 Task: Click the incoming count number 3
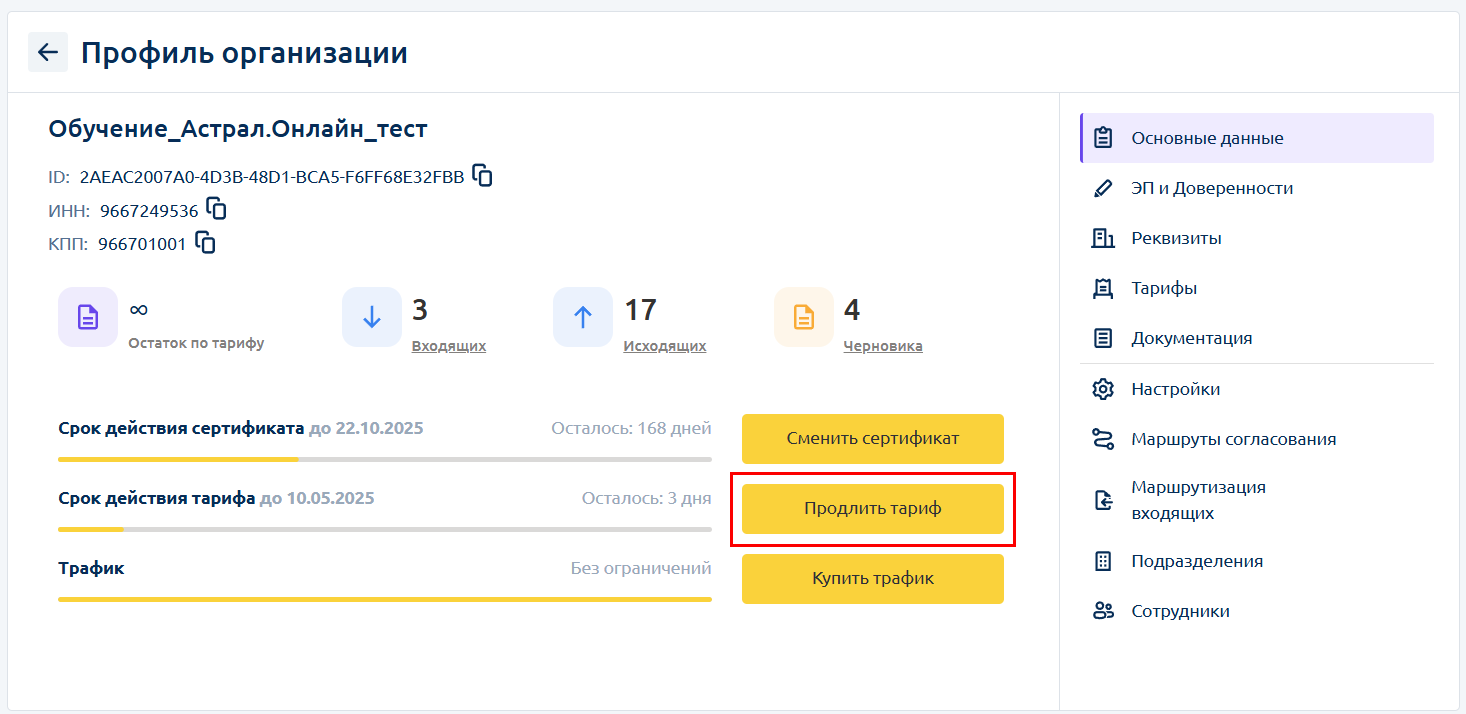pos(420,310)
